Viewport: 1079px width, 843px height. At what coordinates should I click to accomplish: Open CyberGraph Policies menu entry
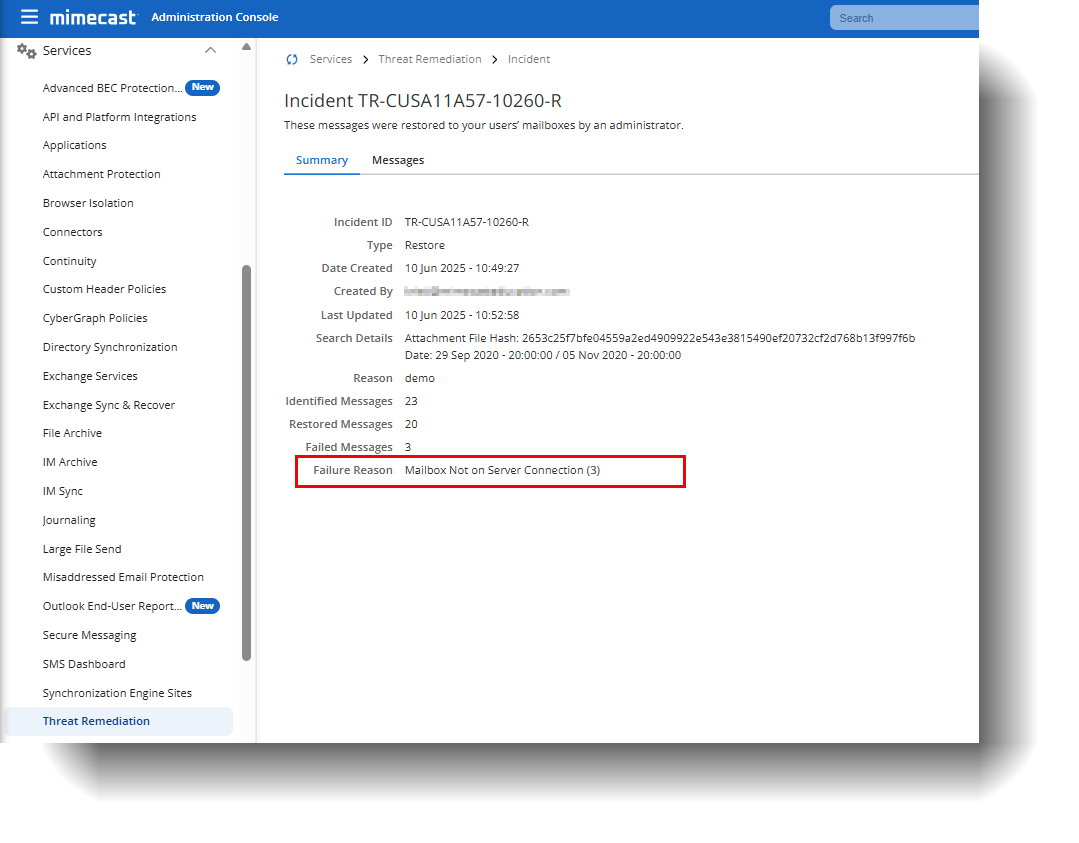pyautogui.click(x=95, y=318)
